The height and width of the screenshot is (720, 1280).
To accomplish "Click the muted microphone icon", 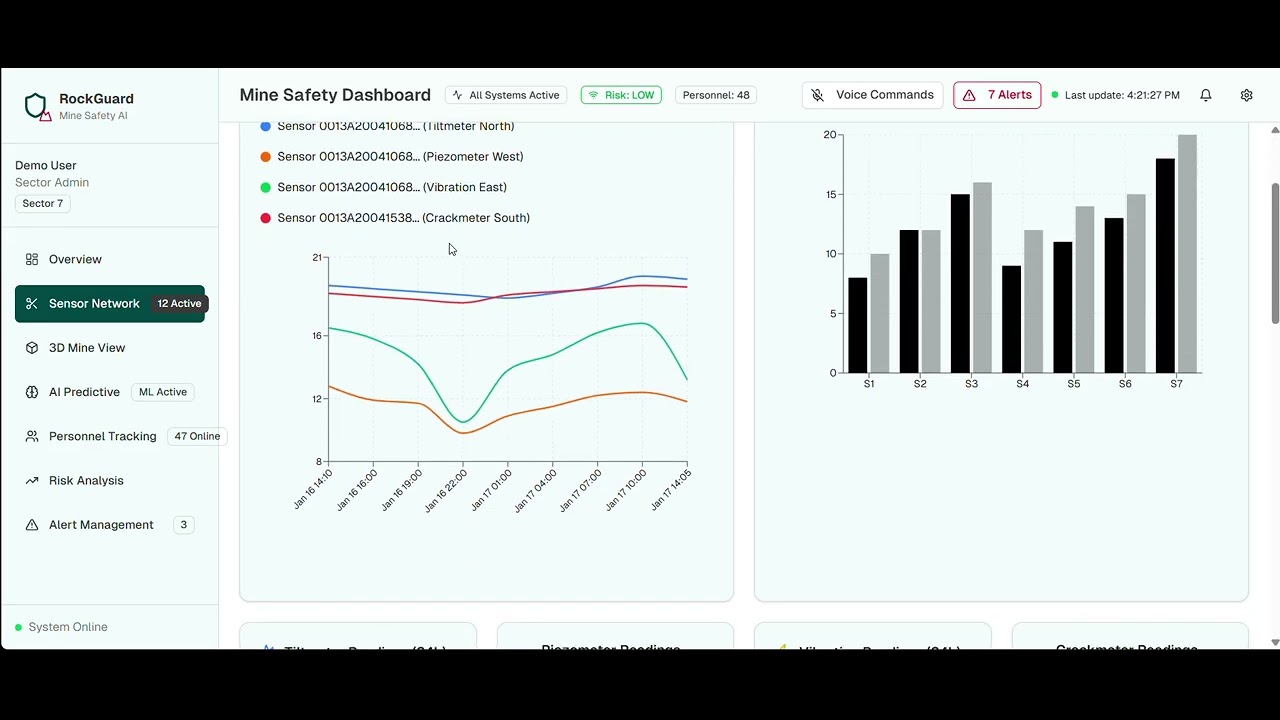I will pos(817,95).
